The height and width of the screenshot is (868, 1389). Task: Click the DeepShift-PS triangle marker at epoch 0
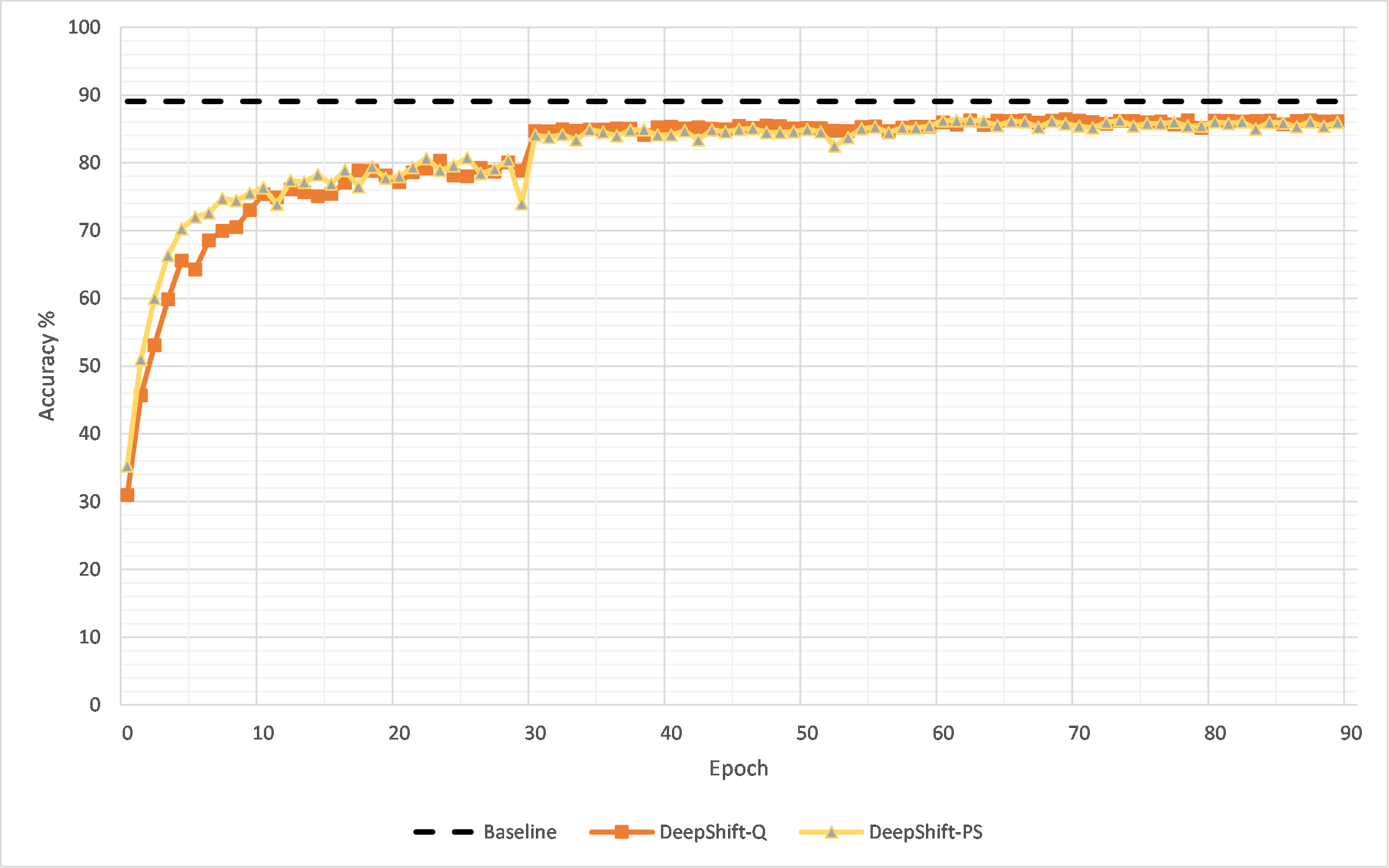[x=127, y=466]
